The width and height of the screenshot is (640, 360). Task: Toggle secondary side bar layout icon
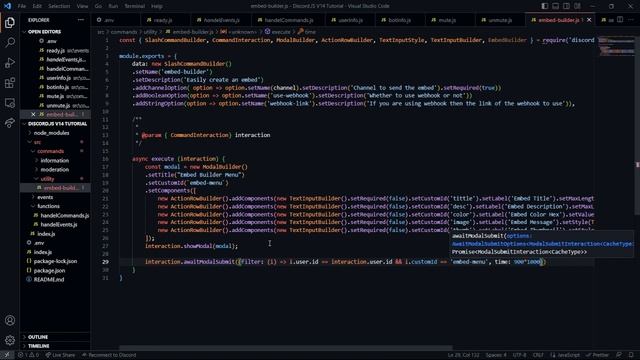click(x=567, y=6)
